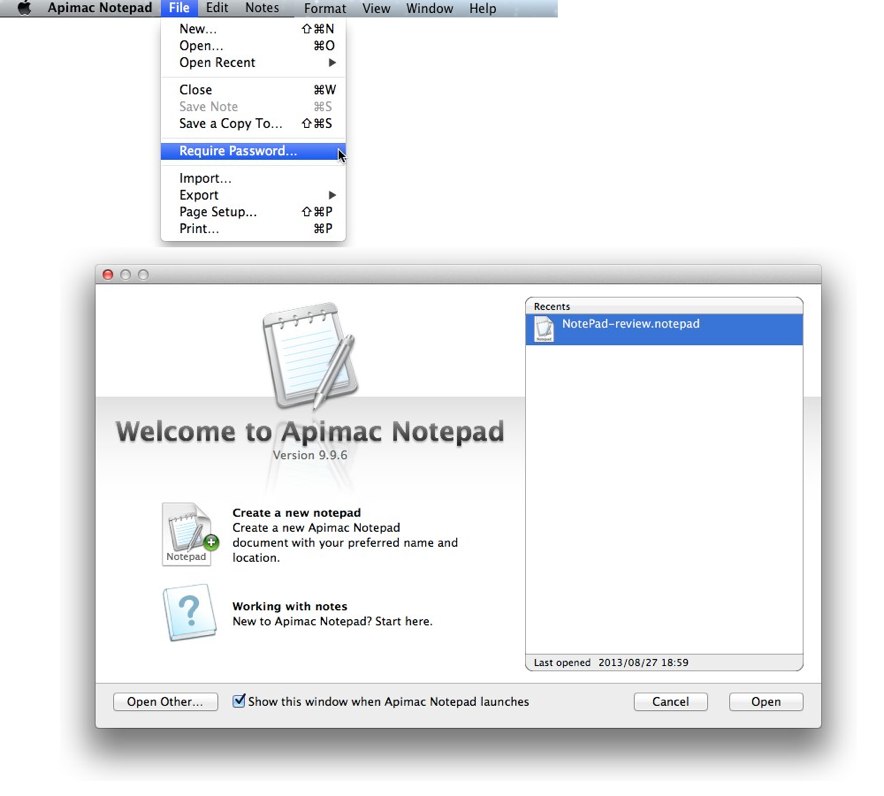Click the Open button in welcome window
This screenshot has height=796, width=884.
tap(766, 702)
